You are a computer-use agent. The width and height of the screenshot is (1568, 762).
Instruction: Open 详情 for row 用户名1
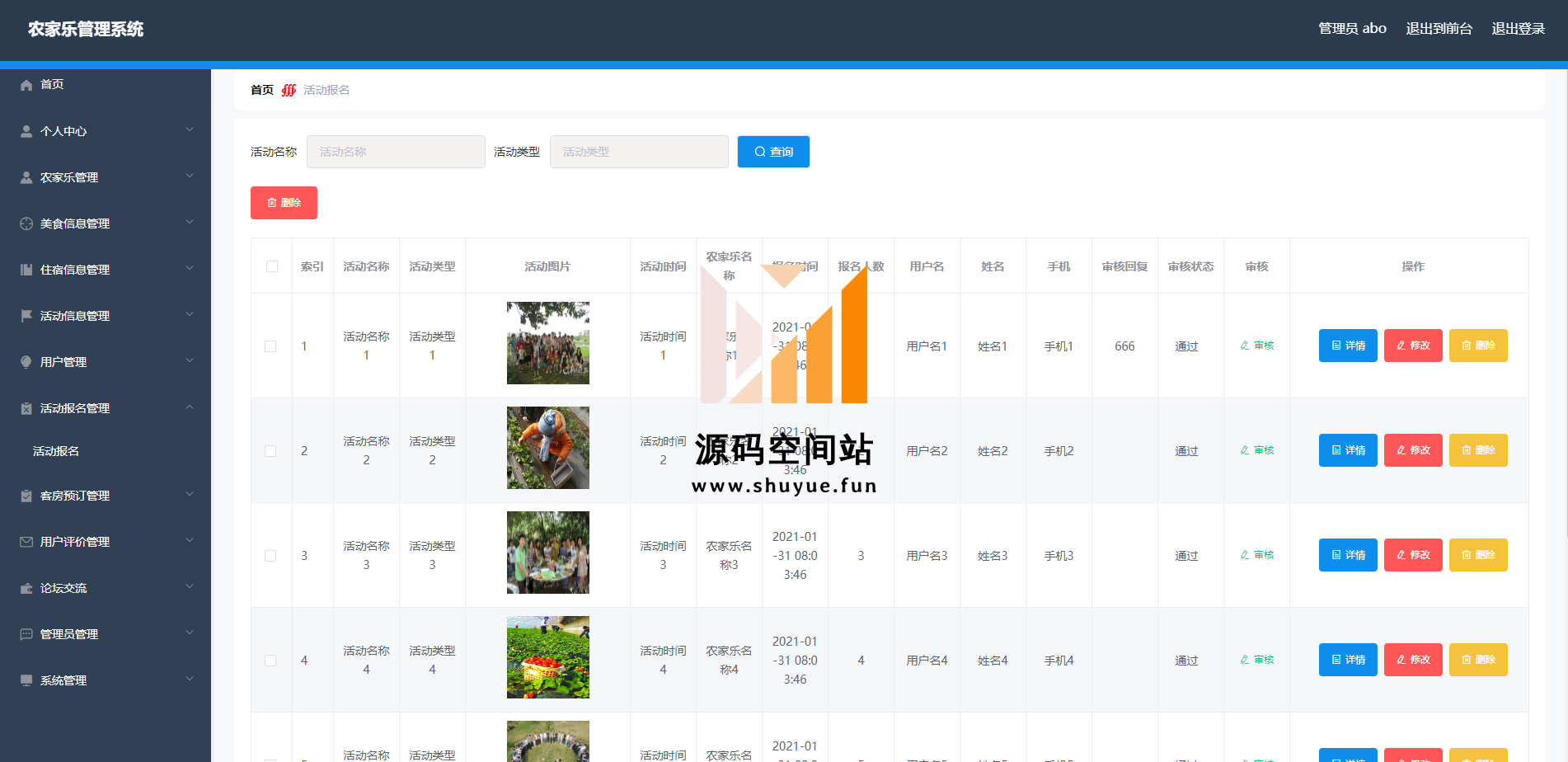[x=1348, y=346]
